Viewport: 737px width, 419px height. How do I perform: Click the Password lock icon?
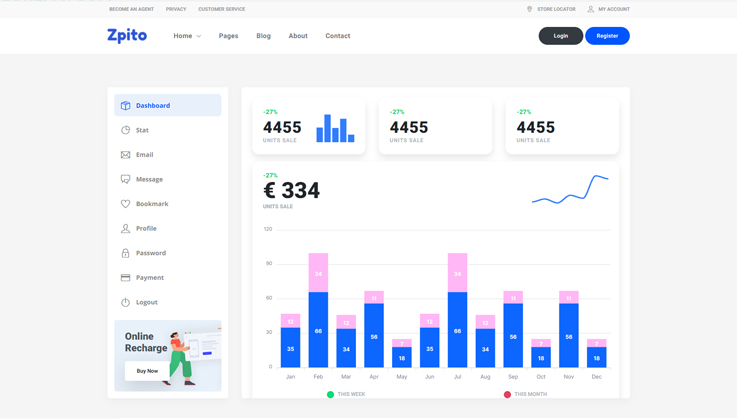[x=126, y=253]
